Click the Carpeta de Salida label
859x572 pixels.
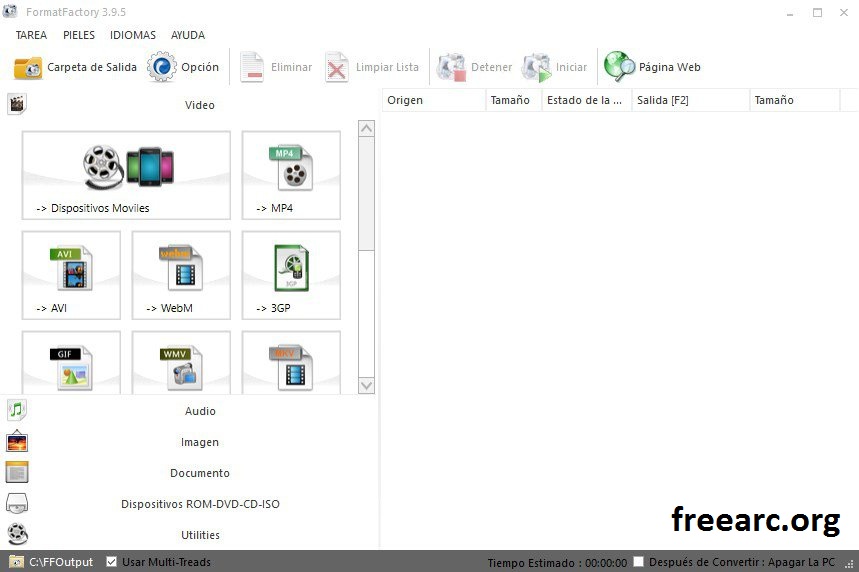92,67
